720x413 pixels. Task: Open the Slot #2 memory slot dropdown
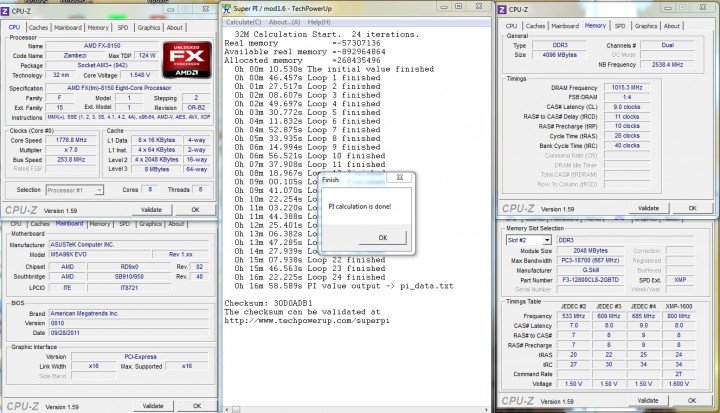click(x=529, y=240)
